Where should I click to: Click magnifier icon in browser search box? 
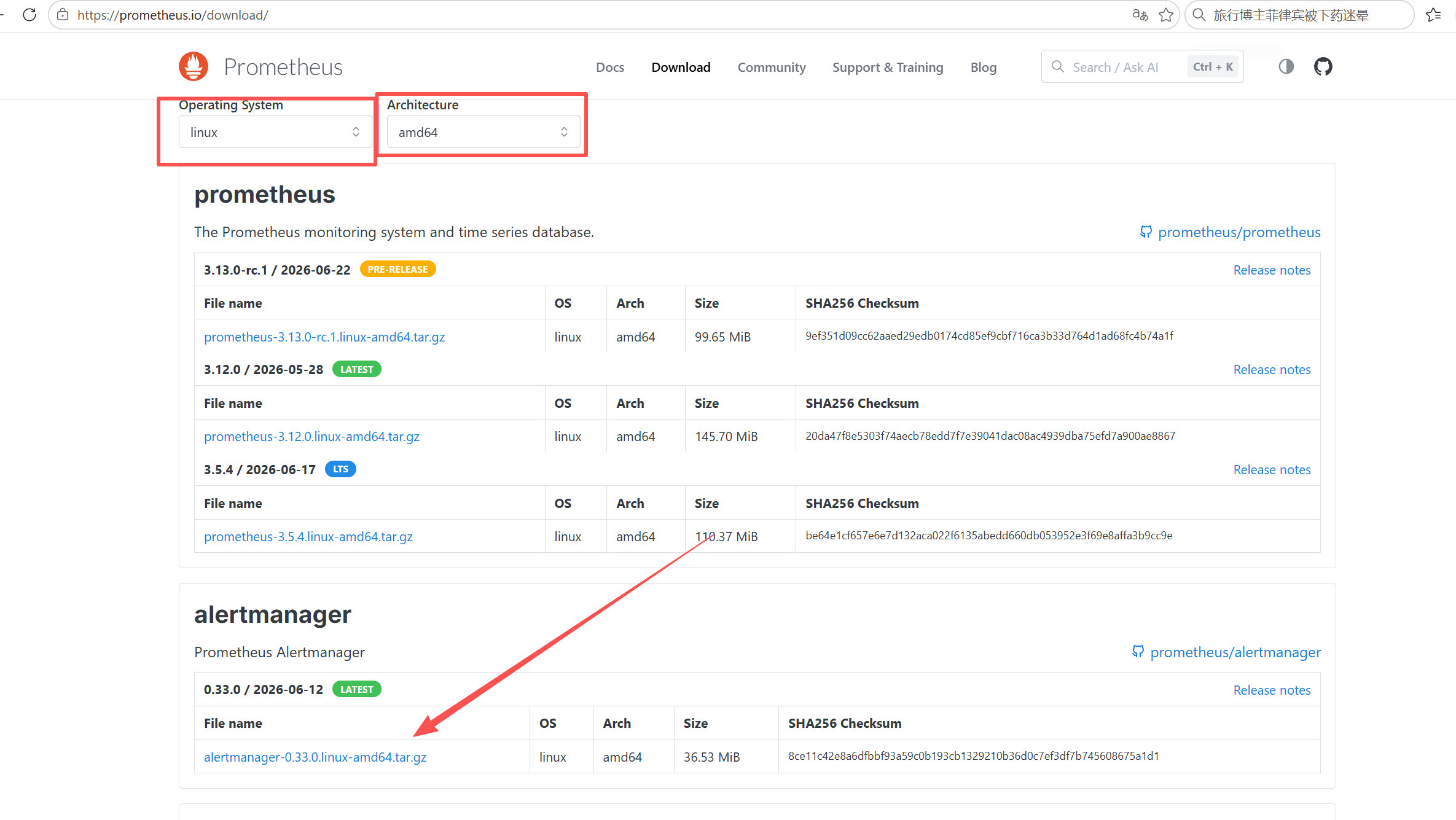(x=1199, y=15)
